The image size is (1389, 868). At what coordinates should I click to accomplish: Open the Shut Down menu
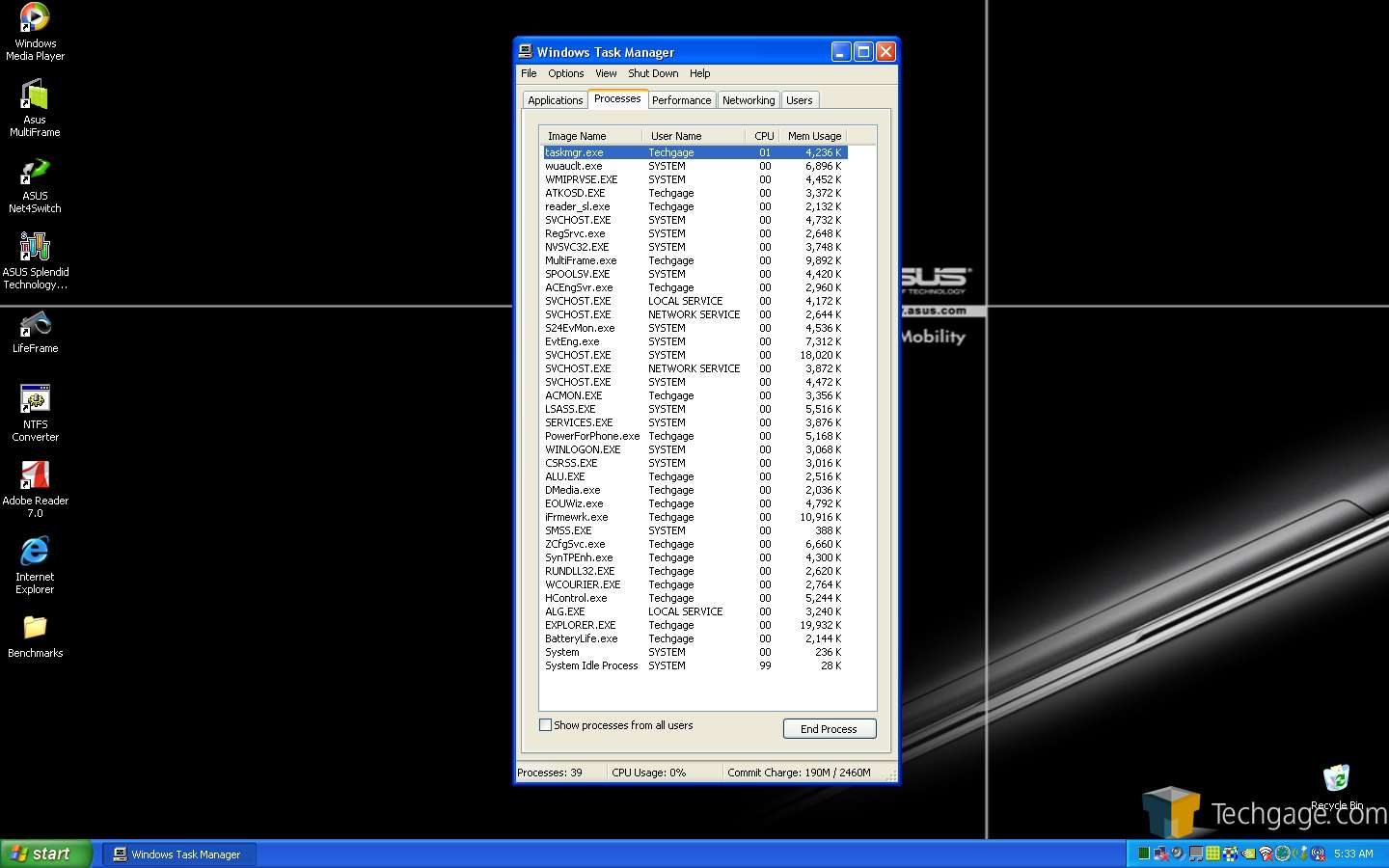[x=653, y=73]
